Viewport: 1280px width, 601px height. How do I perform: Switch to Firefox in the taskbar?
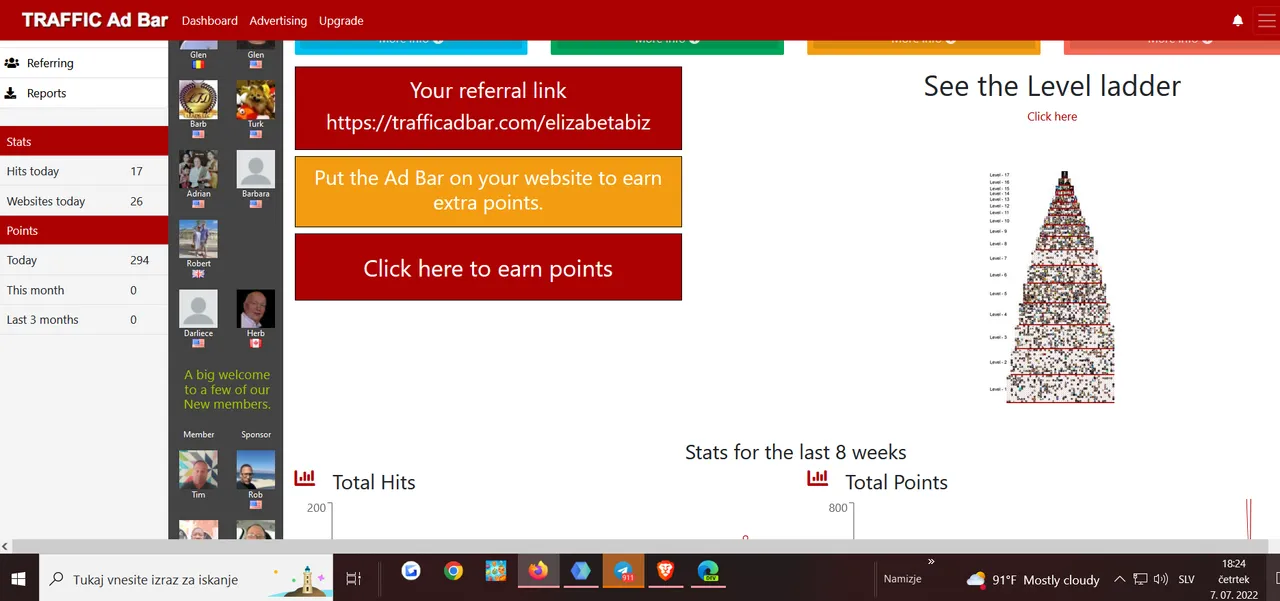coord(539,571)
